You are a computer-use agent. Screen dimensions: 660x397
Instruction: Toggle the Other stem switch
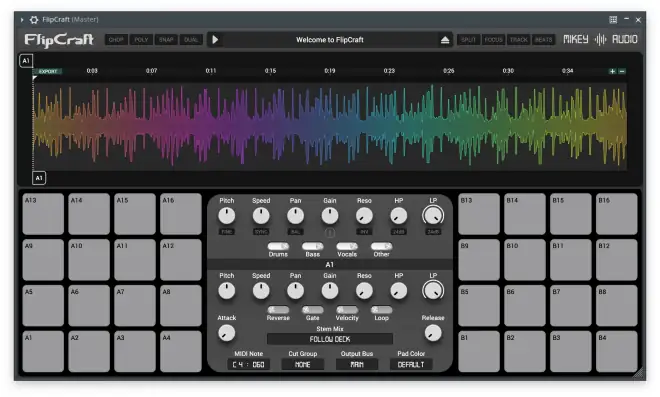pyautogui.click(x=381, y=246)
